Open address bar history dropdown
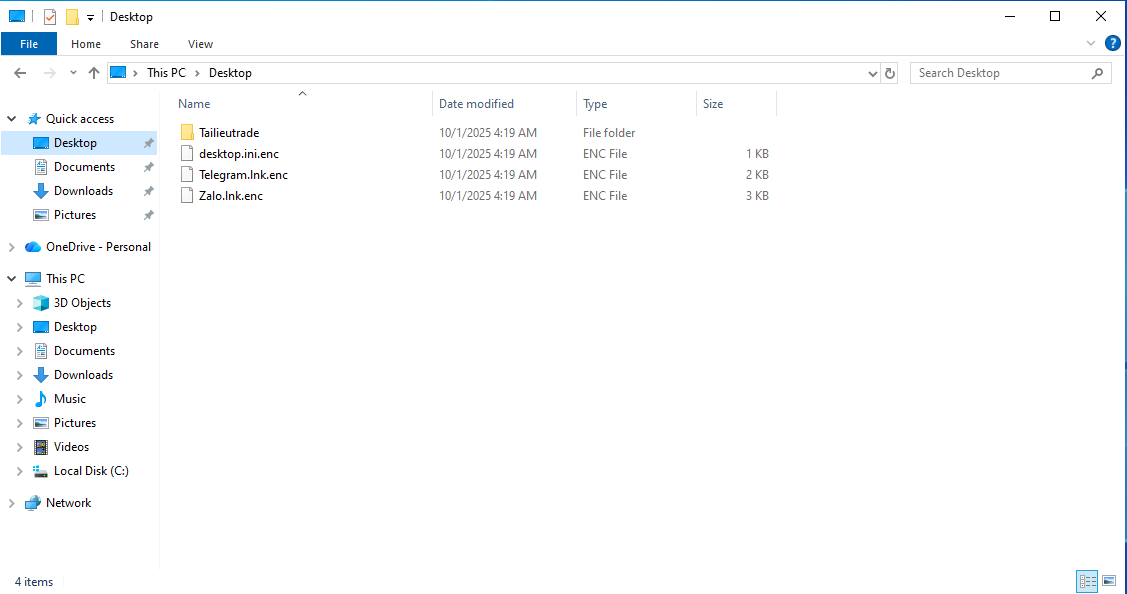Screen dimensions: 1127x594 pyautogui.click(x=872, y=73)
